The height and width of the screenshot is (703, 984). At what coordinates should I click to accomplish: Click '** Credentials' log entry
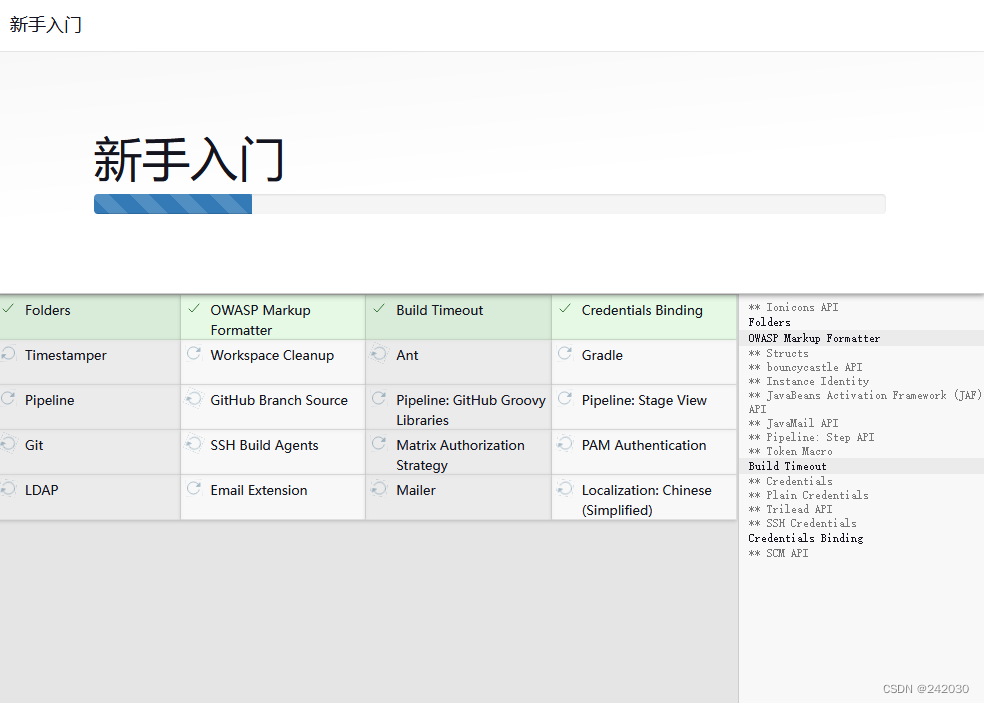tap(790, 481)
